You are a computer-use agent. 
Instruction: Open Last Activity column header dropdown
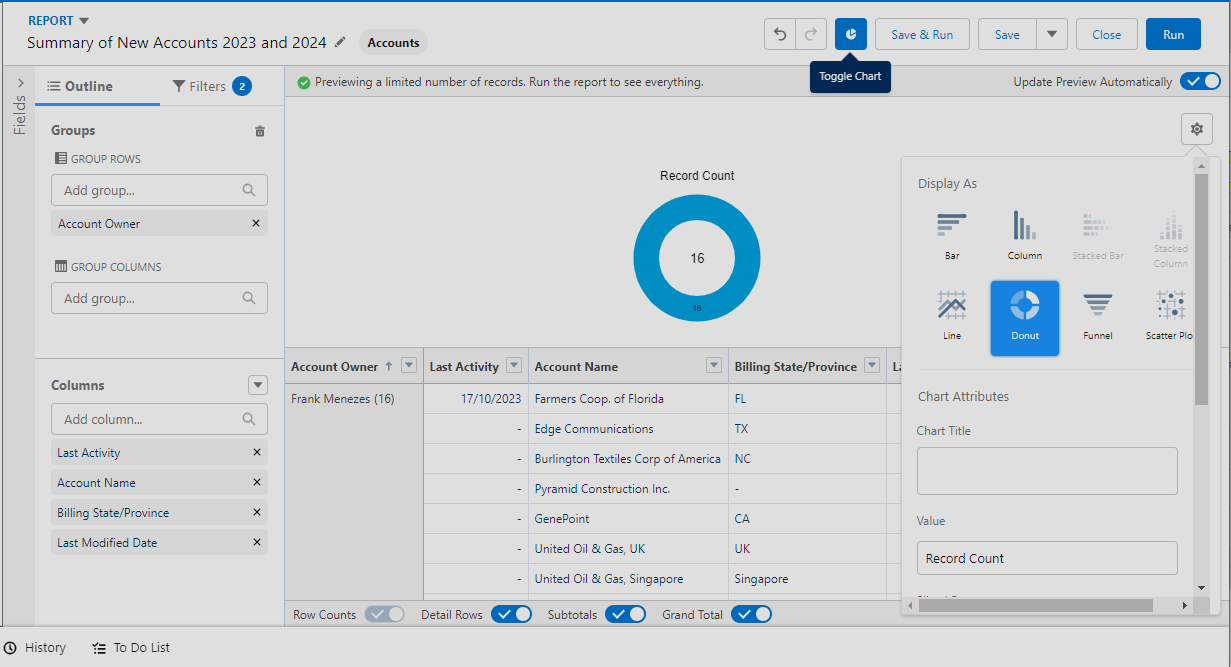pyautogui.click(x=514, y=366)
